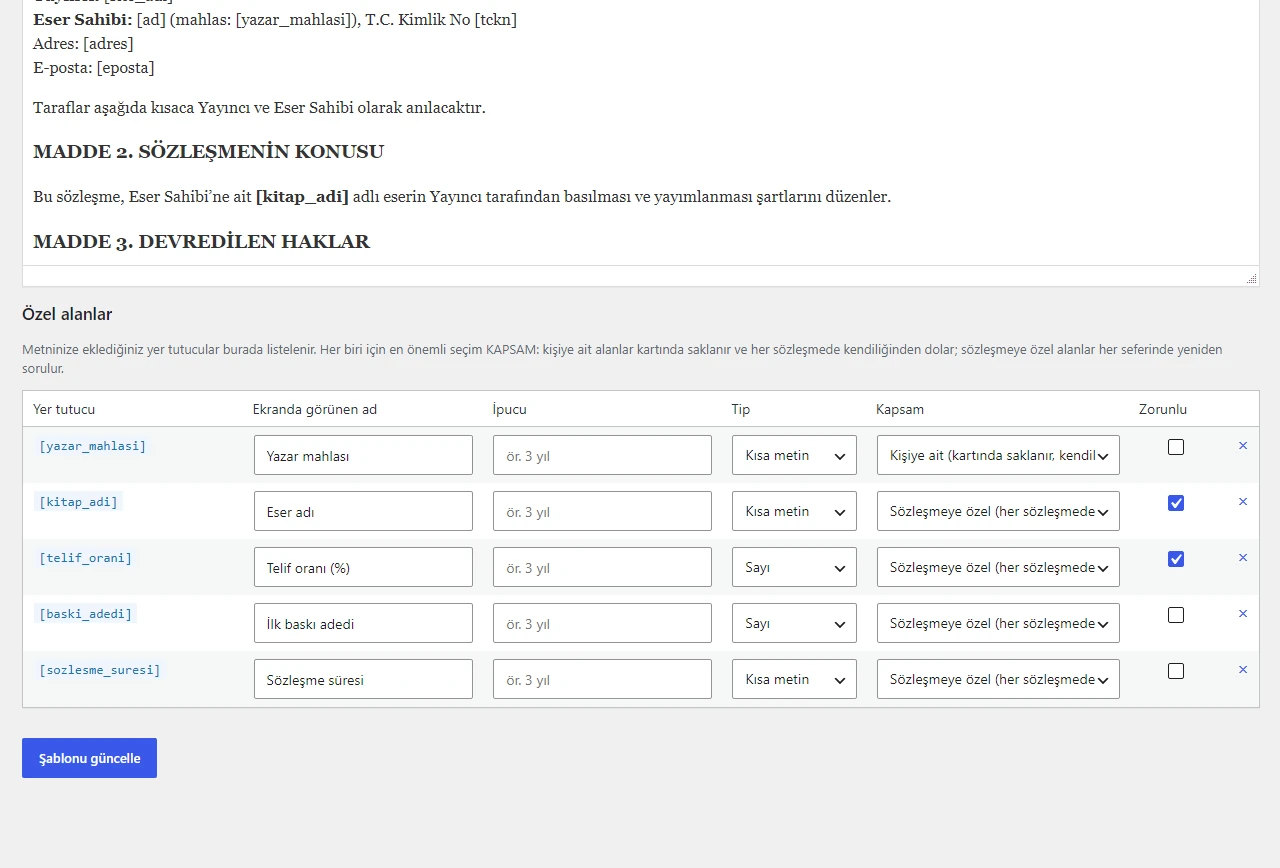Remove the sozlesme_suresi field row
The image size is (1280, 868).
point(1243,670)
